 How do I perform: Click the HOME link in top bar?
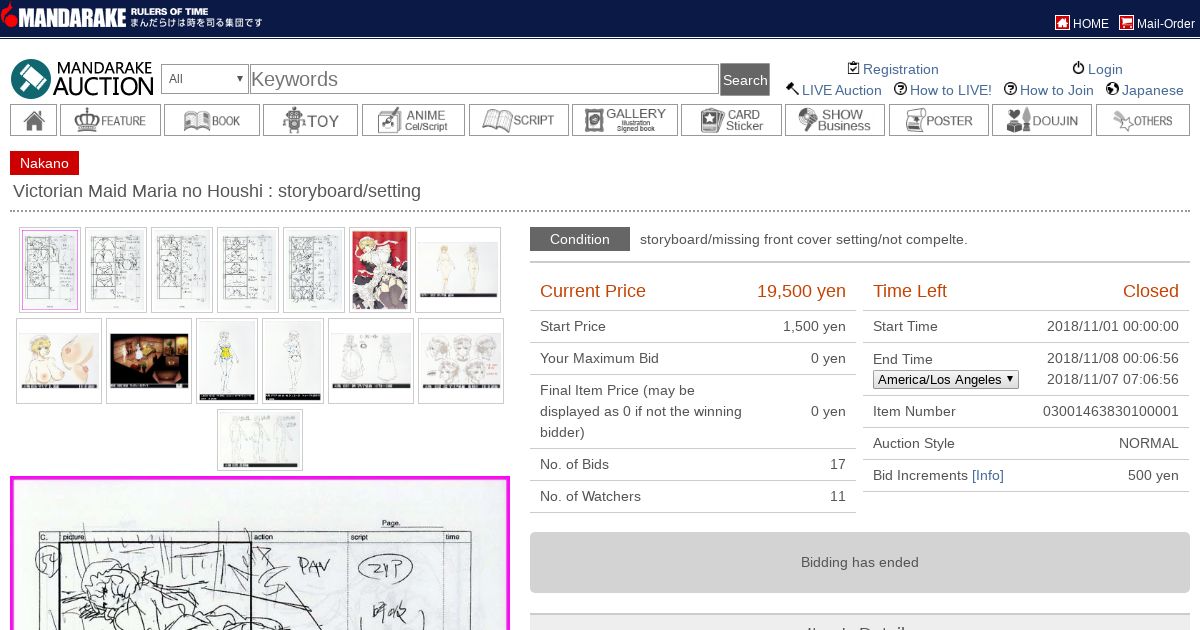coord(1091,24)
